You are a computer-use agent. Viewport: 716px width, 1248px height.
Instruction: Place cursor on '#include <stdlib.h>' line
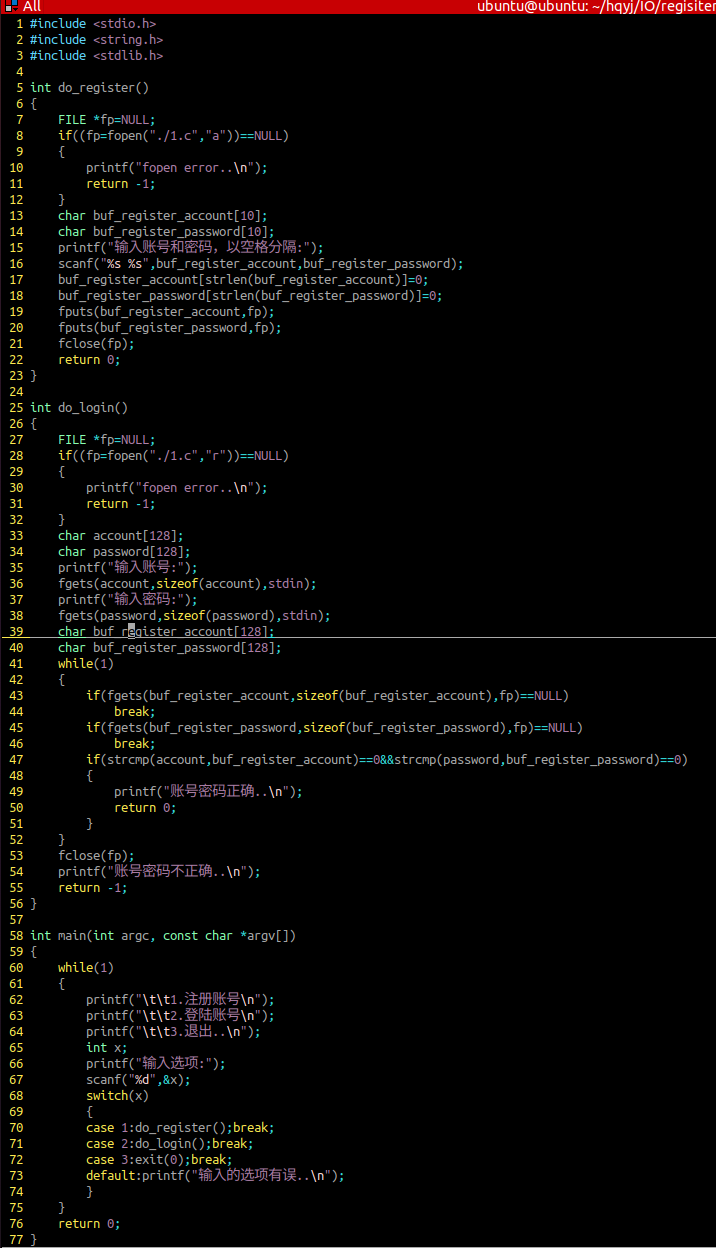click(96, 56)
